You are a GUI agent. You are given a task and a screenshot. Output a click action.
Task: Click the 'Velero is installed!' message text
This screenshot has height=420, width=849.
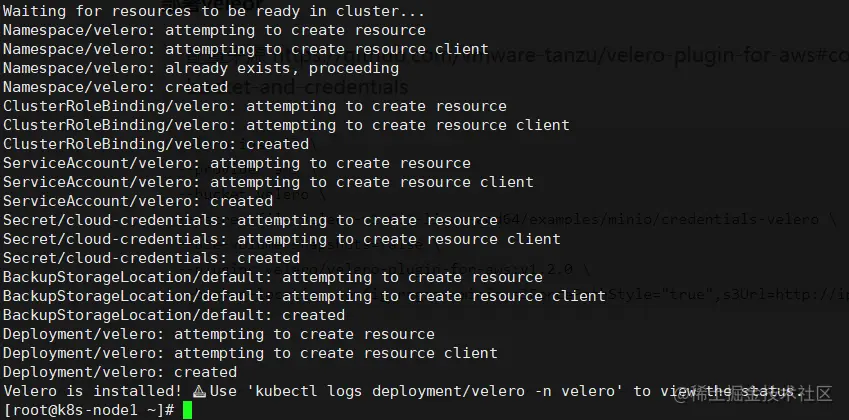[x=92, y=391]
